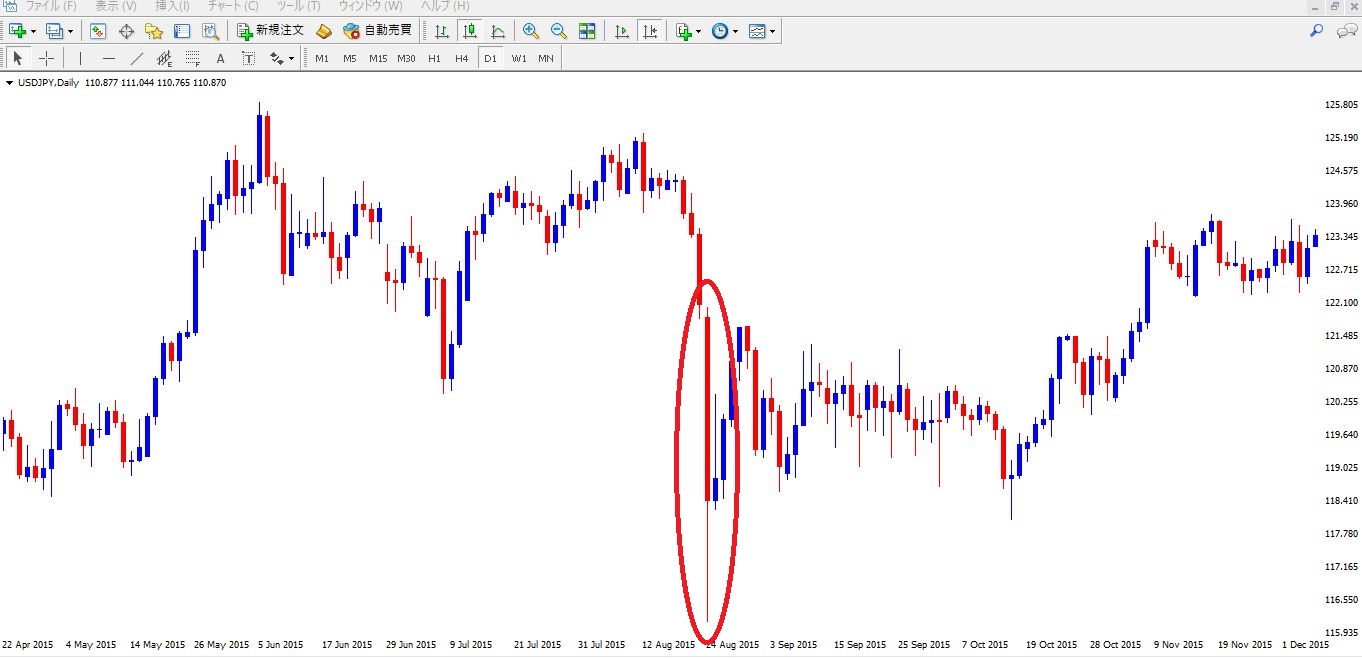Click the USDJPY,Daily chart title

(50, 83)
